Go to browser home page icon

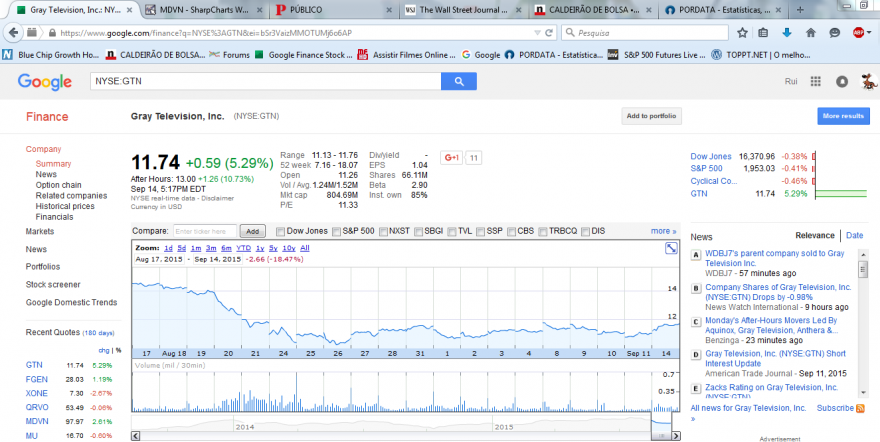(x=810, y=33)
